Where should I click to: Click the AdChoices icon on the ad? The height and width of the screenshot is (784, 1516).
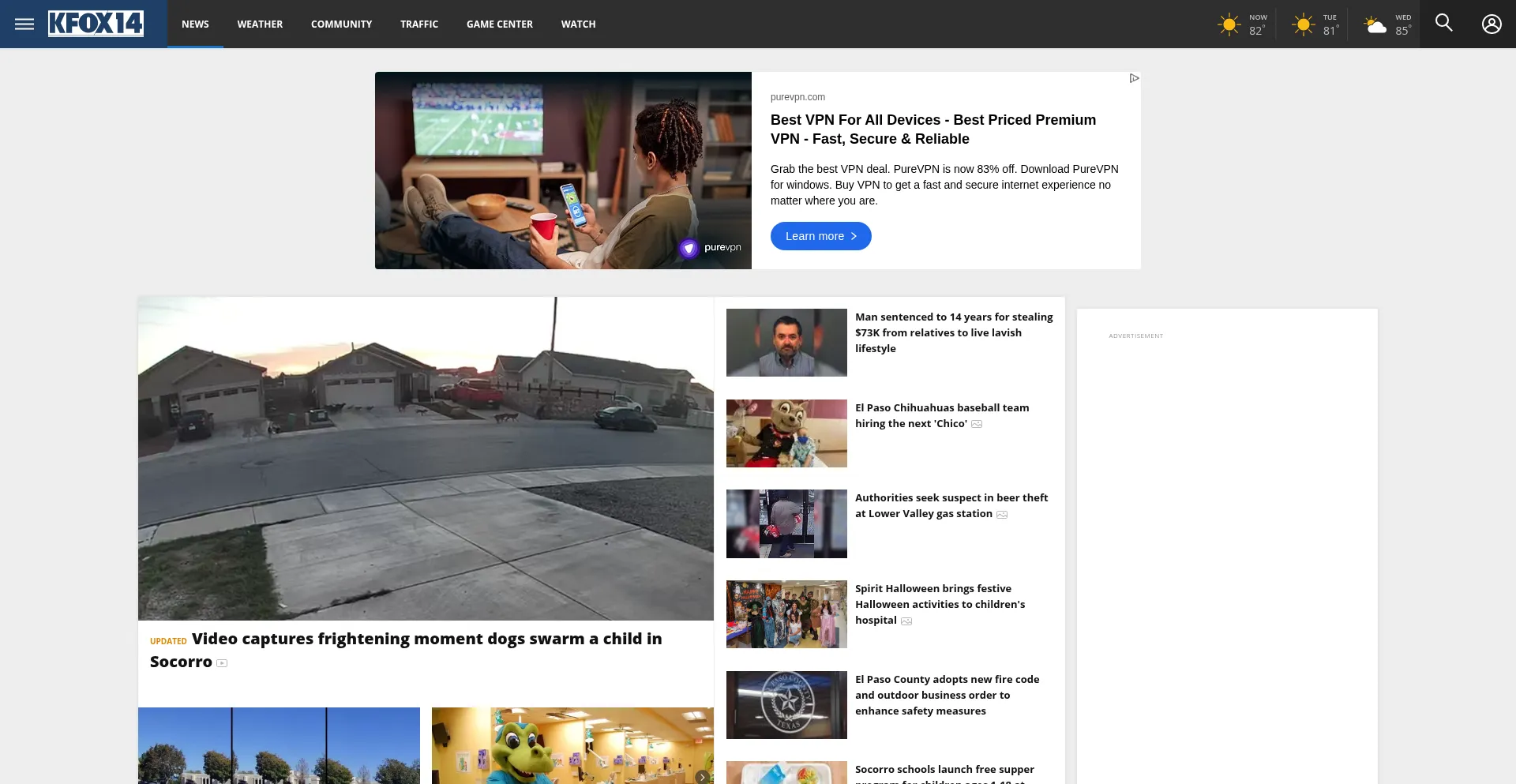pos(1134,78)
